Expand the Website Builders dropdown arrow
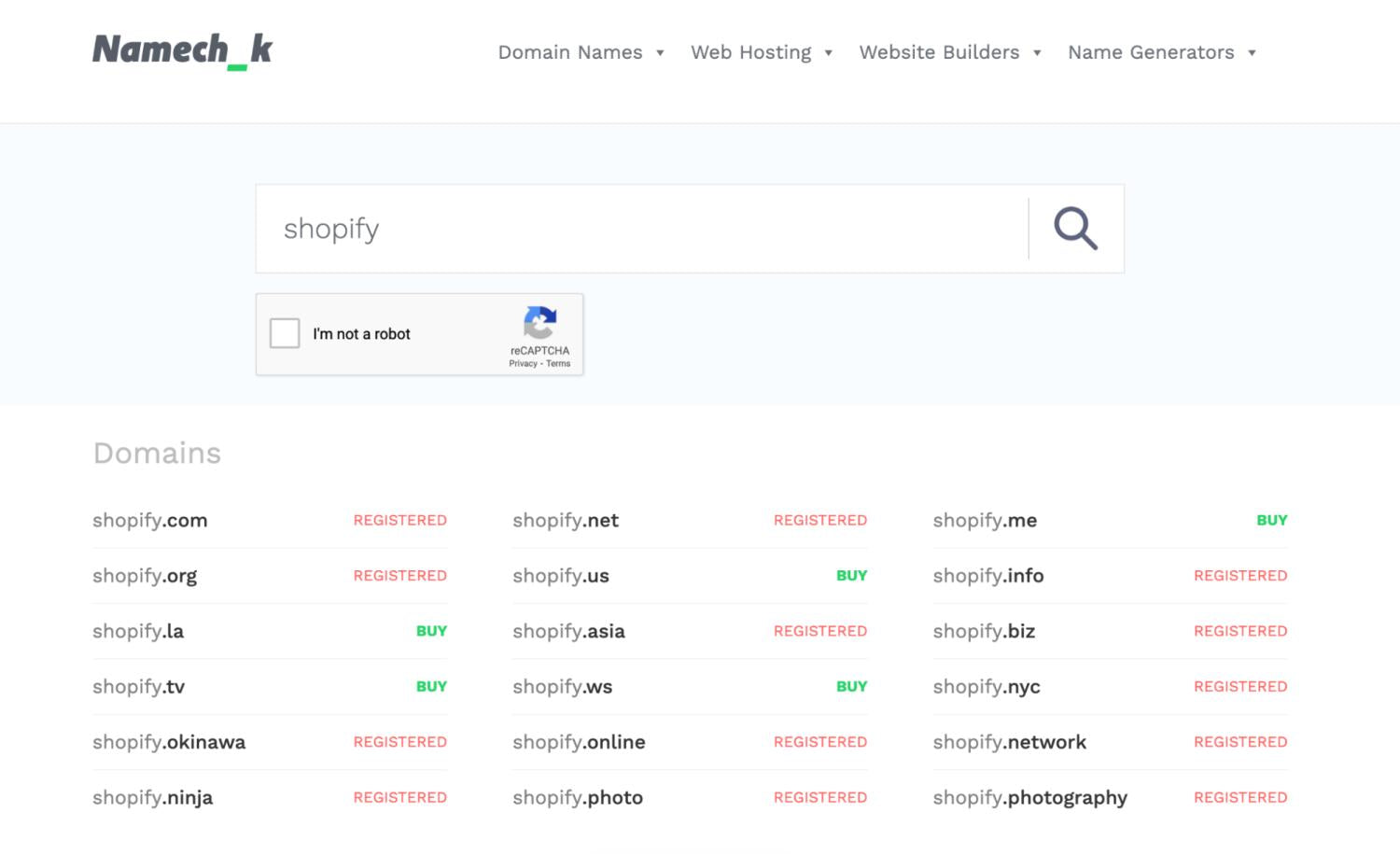 (x=1037, y=53)
